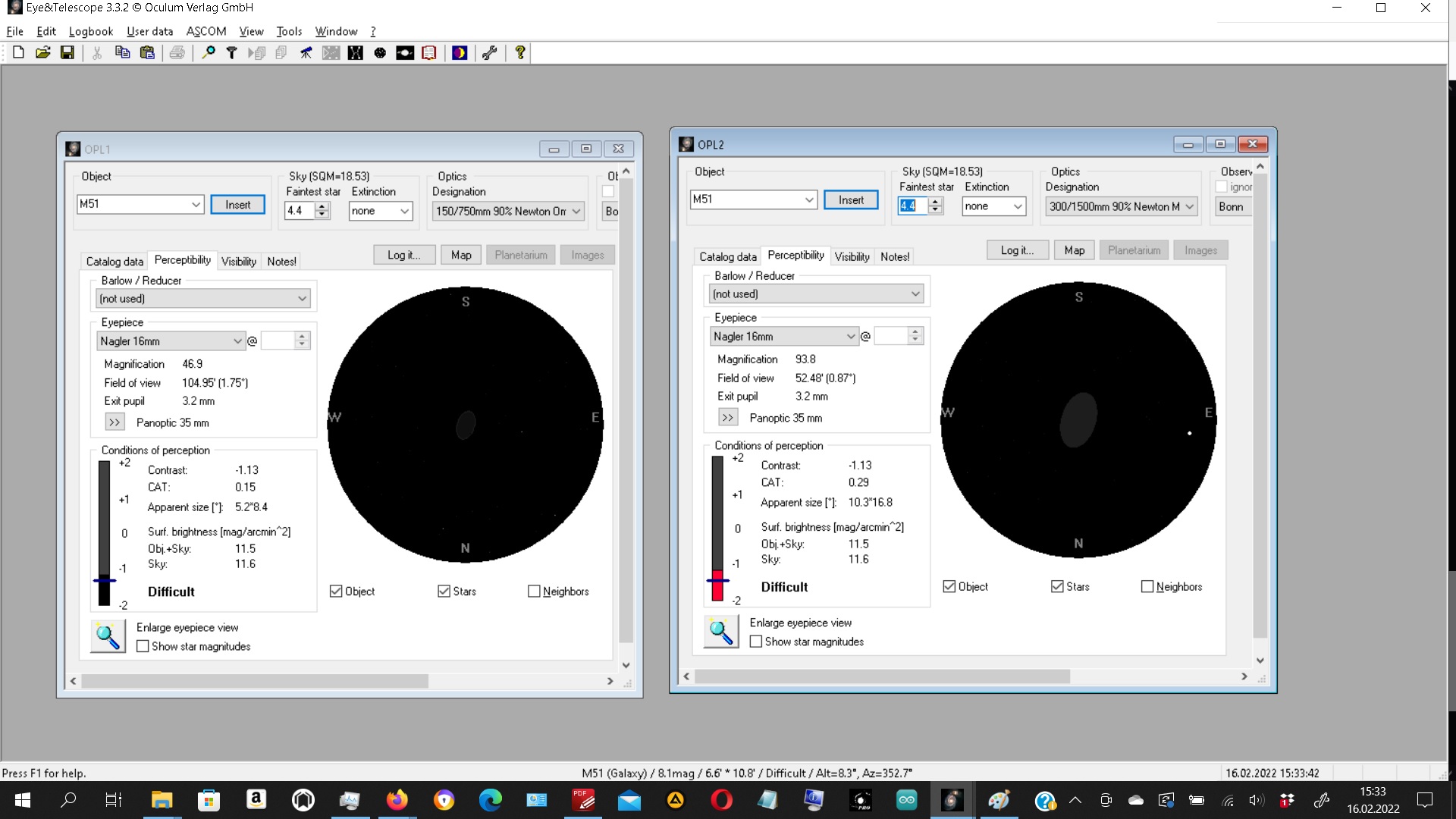The height and width of the screenshot is (819, 1456).
Task: Enable Neighbors checkbox in OPL1
Action: pos(534,591)
